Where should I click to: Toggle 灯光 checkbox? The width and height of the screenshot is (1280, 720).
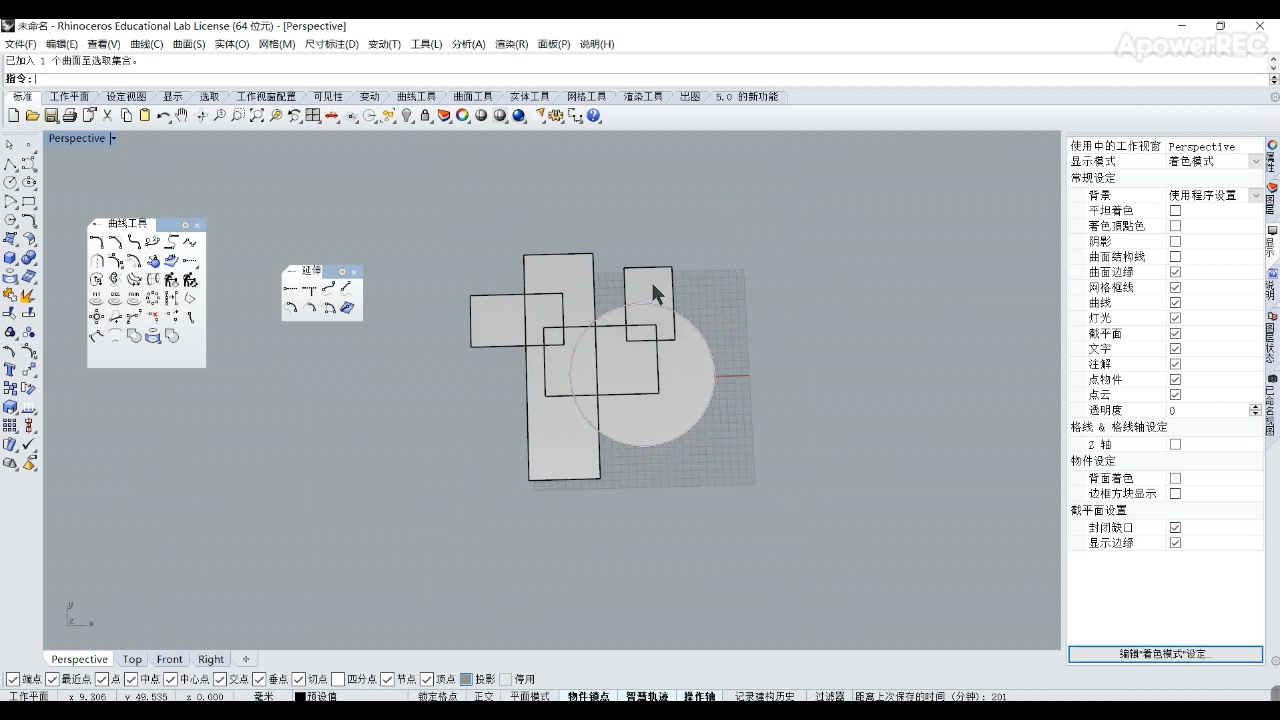(1175, 318)
